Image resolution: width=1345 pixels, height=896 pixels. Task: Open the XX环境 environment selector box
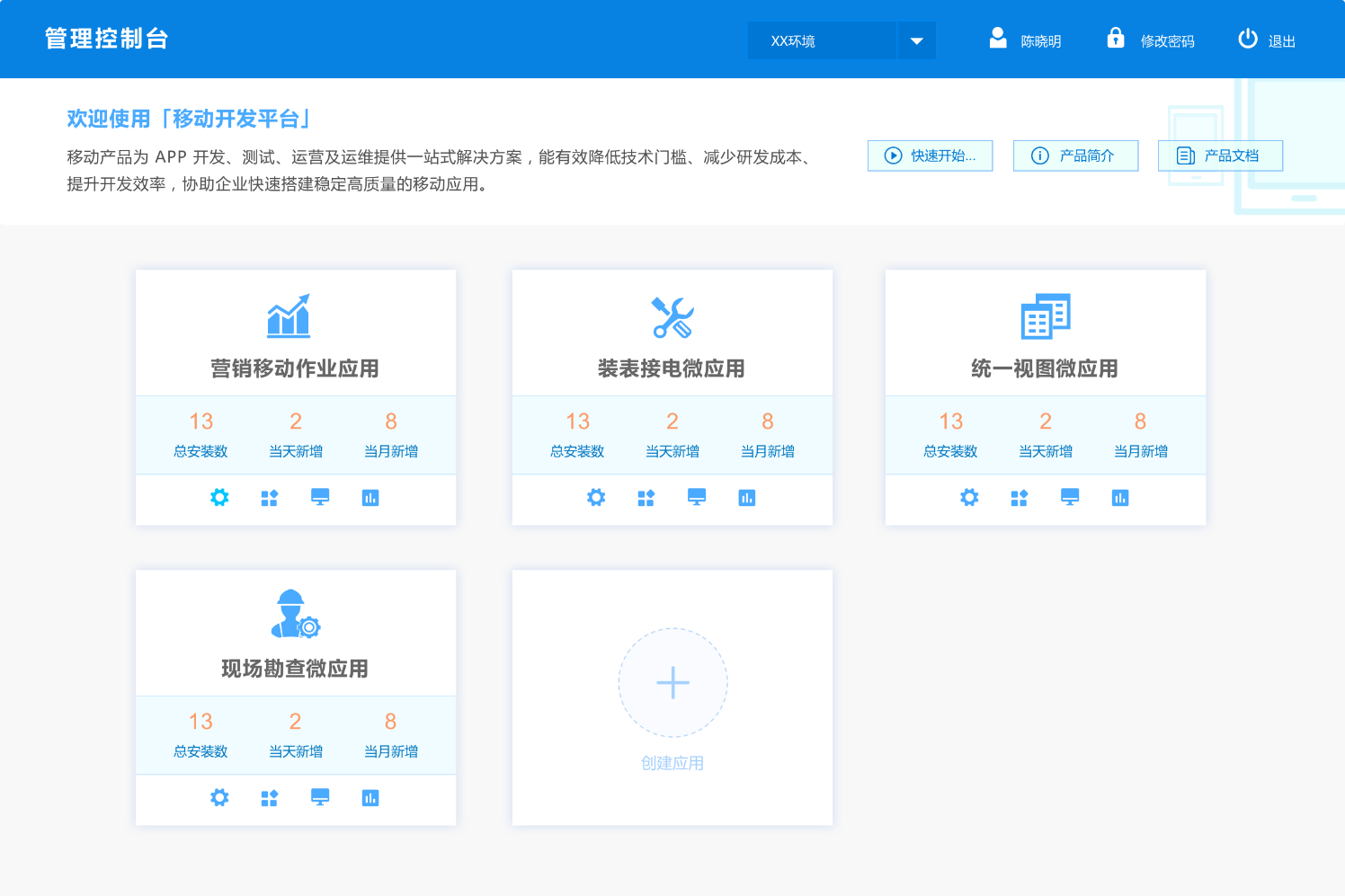(x=822, y=41)
